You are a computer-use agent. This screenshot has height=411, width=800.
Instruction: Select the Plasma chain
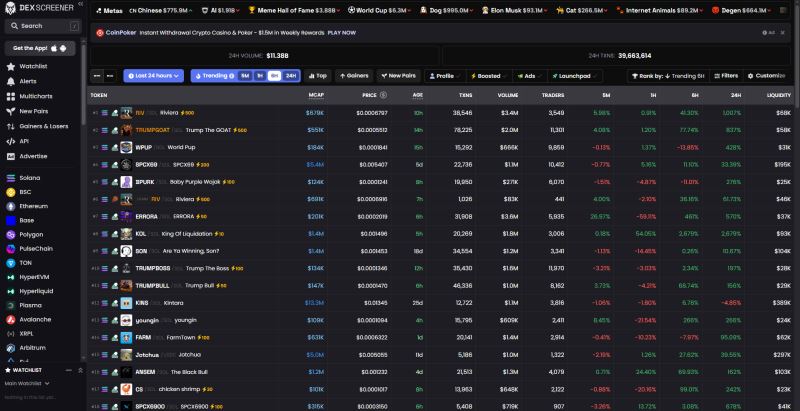pos(31,305)
